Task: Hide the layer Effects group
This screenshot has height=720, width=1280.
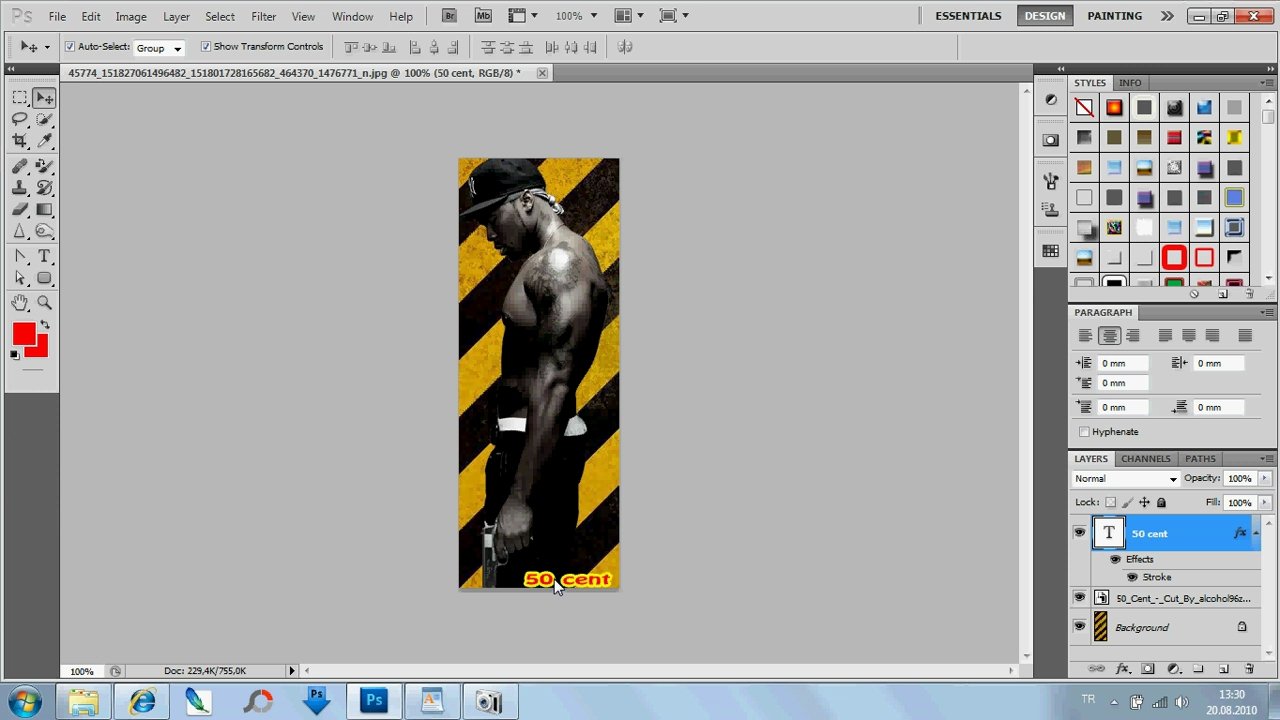Action: 1115,559
